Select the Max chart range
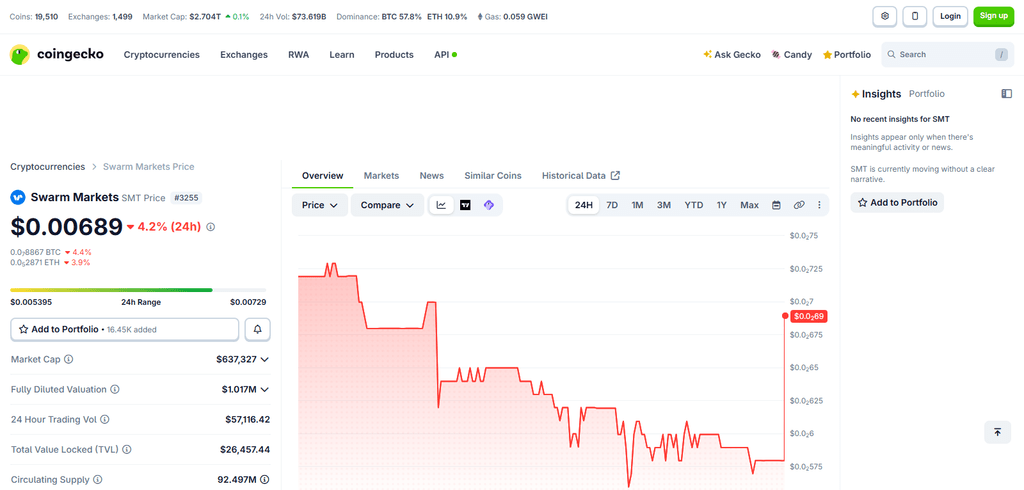 [x=750, y=205]
